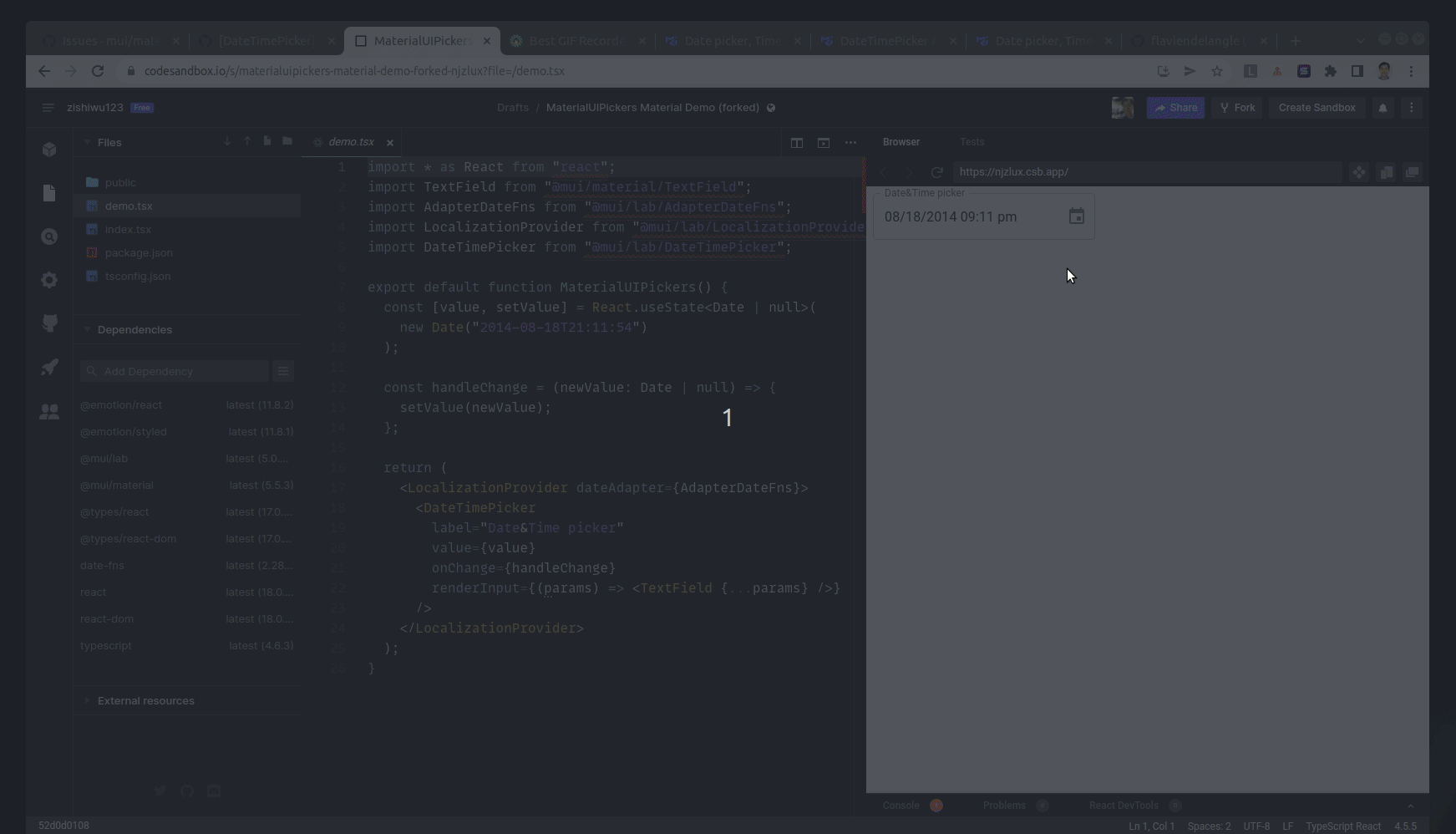Screen dimensions: 1456x834
Task: Click the refresh icon in the browser preview
Action: 936,172
